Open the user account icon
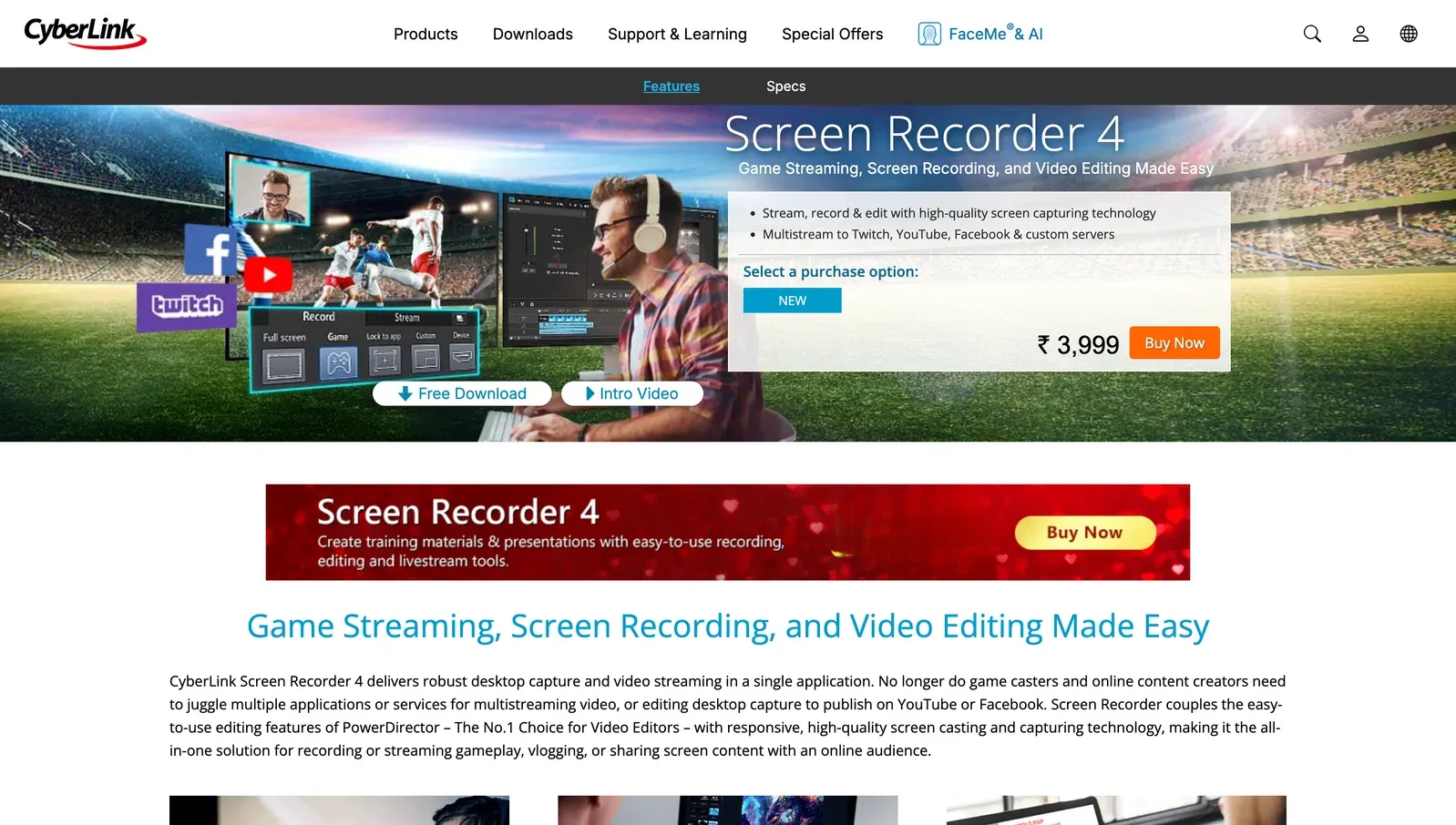Image resolution: width=1456 pixels, height=825 pixels. (x=1360, y=34)
